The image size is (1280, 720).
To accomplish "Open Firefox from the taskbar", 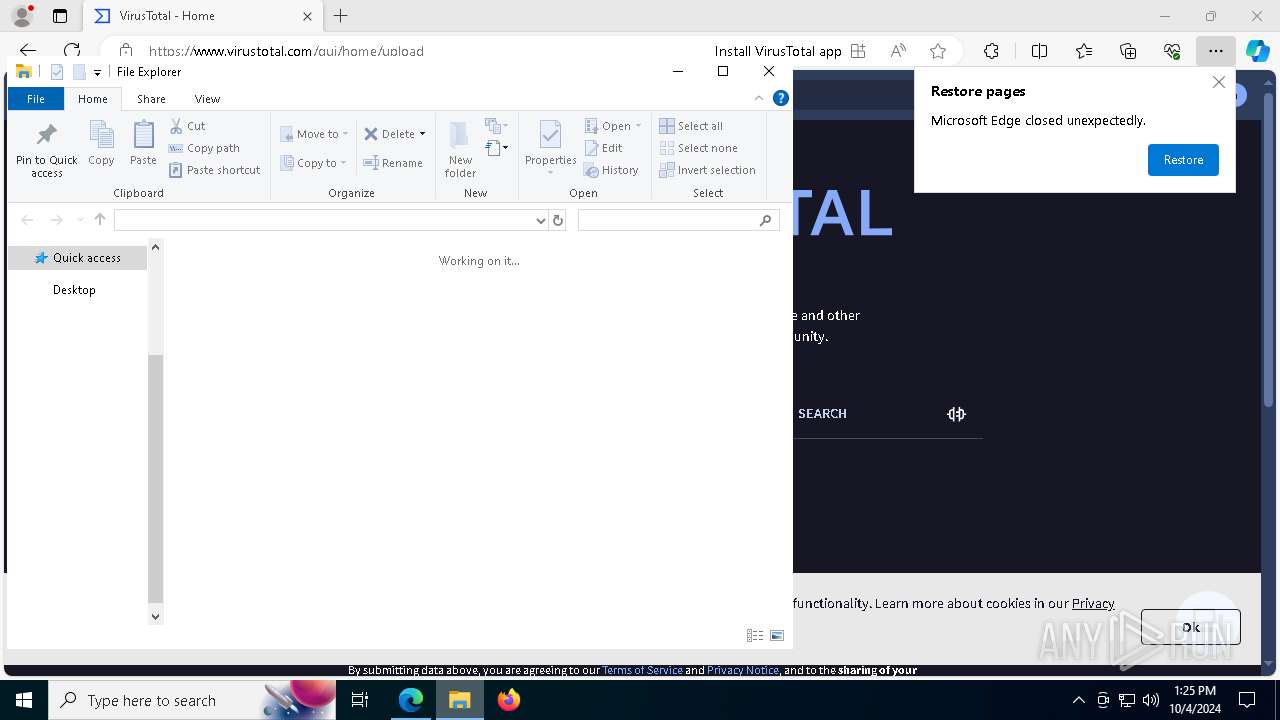I will click(x=509, y=700).
